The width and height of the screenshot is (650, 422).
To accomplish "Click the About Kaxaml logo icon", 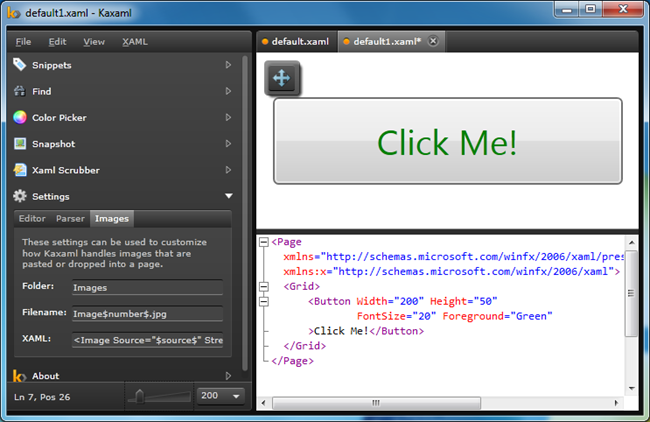I will pyautogui.click(x=19, y=376).
